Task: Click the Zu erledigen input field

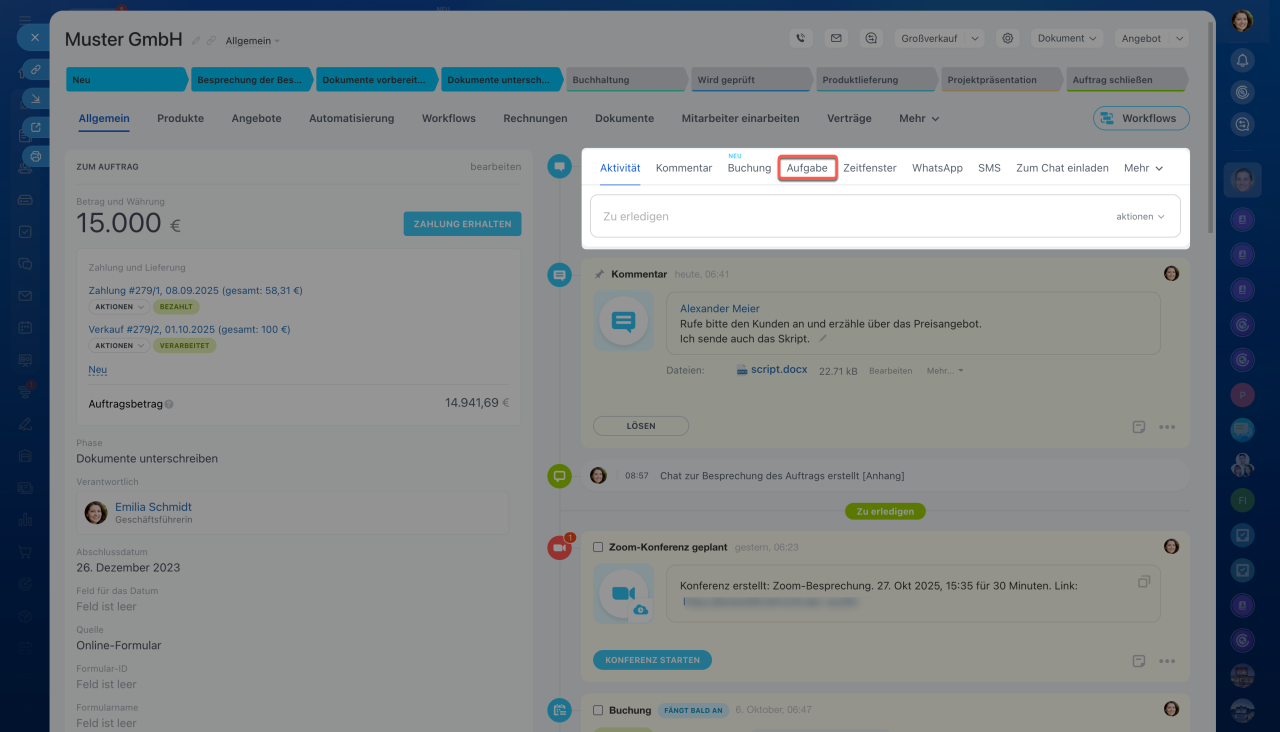Action: pyautogui.click(x=850, y=216)
